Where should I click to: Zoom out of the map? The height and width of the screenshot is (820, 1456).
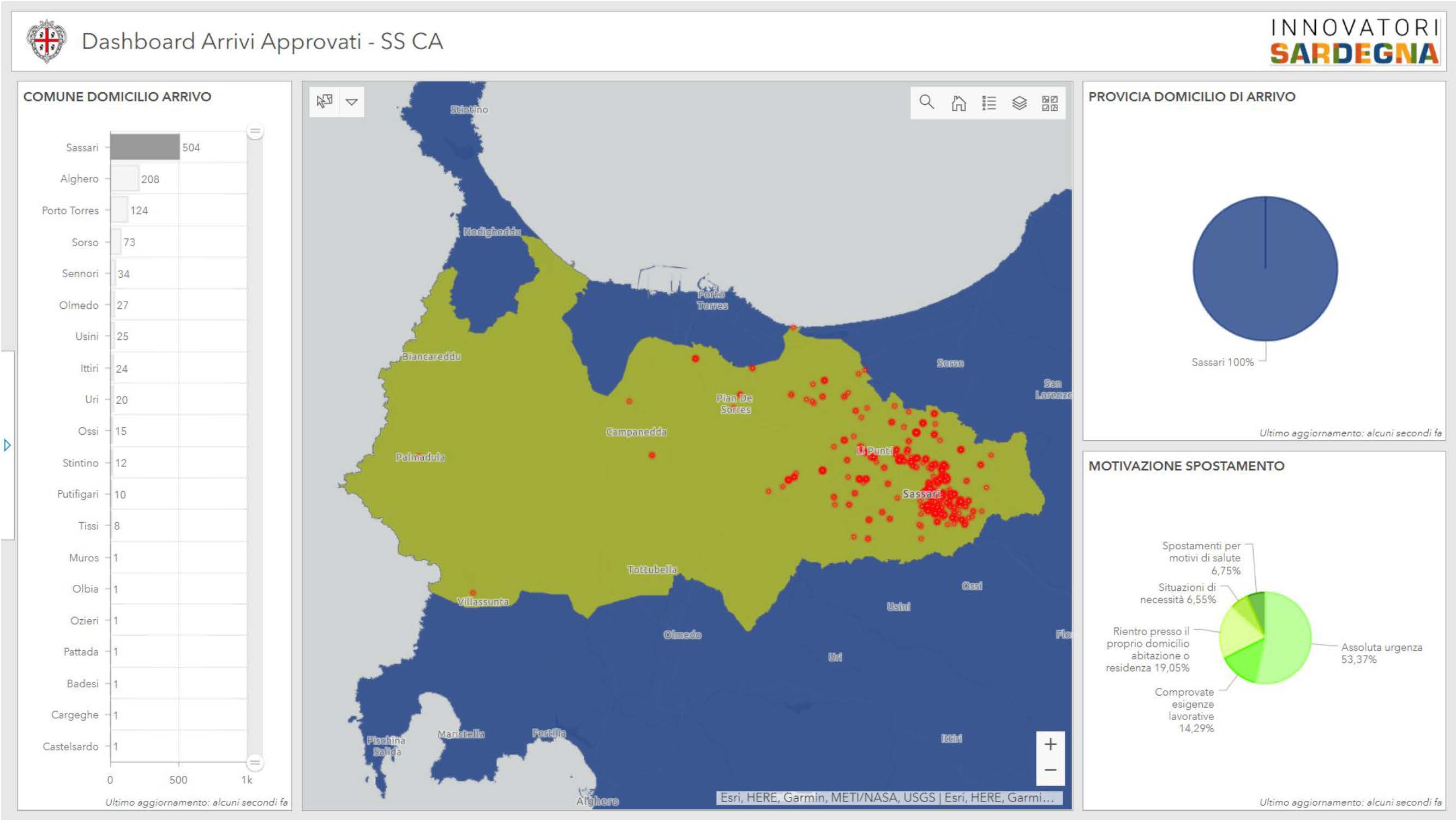point(1050,770)
